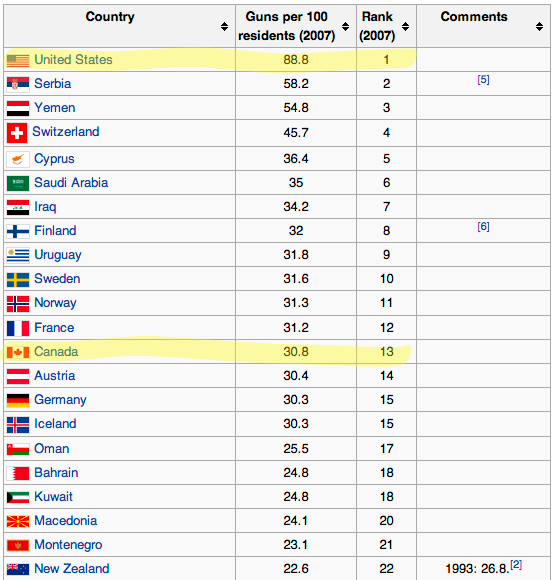
Task: Sort by Rank (2007) column arrows
Action: point(405,26)
